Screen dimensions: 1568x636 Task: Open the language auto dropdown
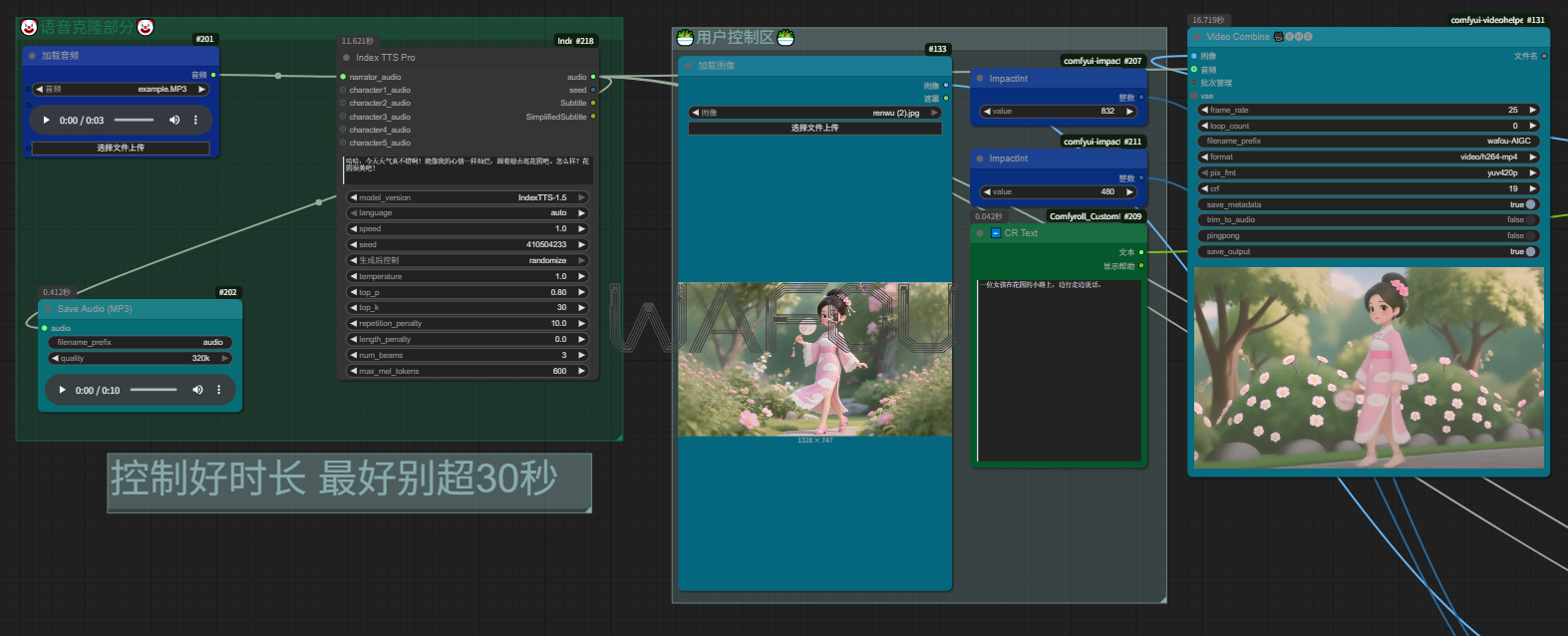pyautogui.click(x=468, y=213)
